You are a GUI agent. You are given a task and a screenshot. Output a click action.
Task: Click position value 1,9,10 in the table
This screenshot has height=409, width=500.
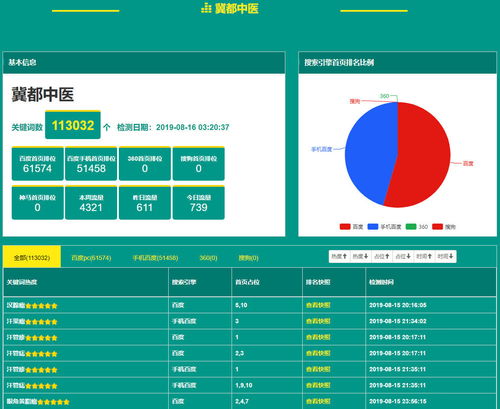click(244, 385)
